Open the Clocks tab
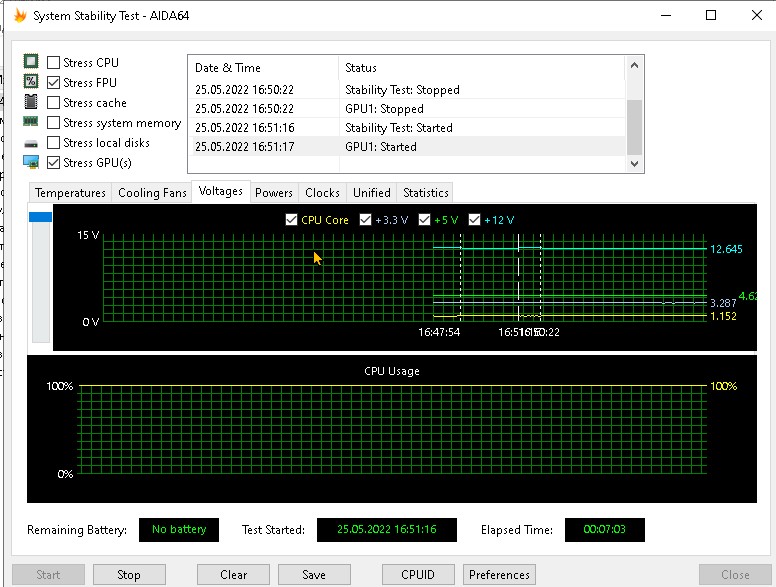This screenshot has width=776, height=587. [x=322, y=193]
